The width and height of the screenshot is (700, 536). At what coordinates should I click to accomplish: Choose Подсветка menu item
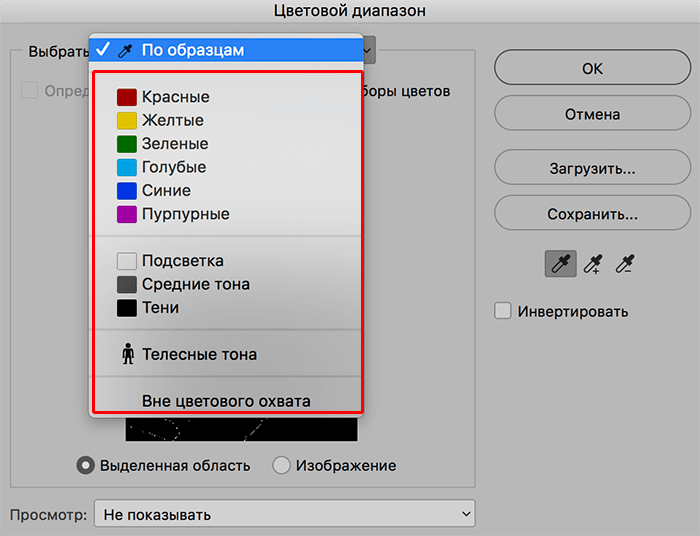tap(226, 261)
